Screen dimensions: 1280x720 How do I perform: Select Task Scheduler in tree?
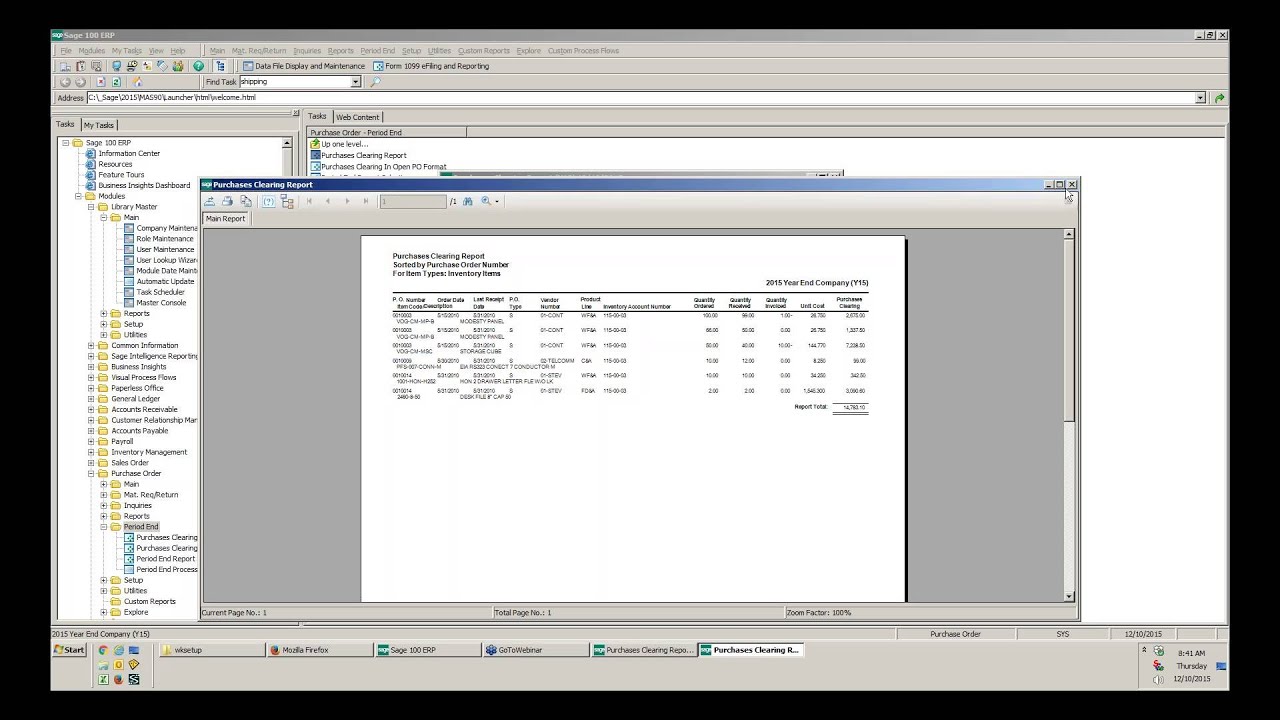(x=160, y=292)
